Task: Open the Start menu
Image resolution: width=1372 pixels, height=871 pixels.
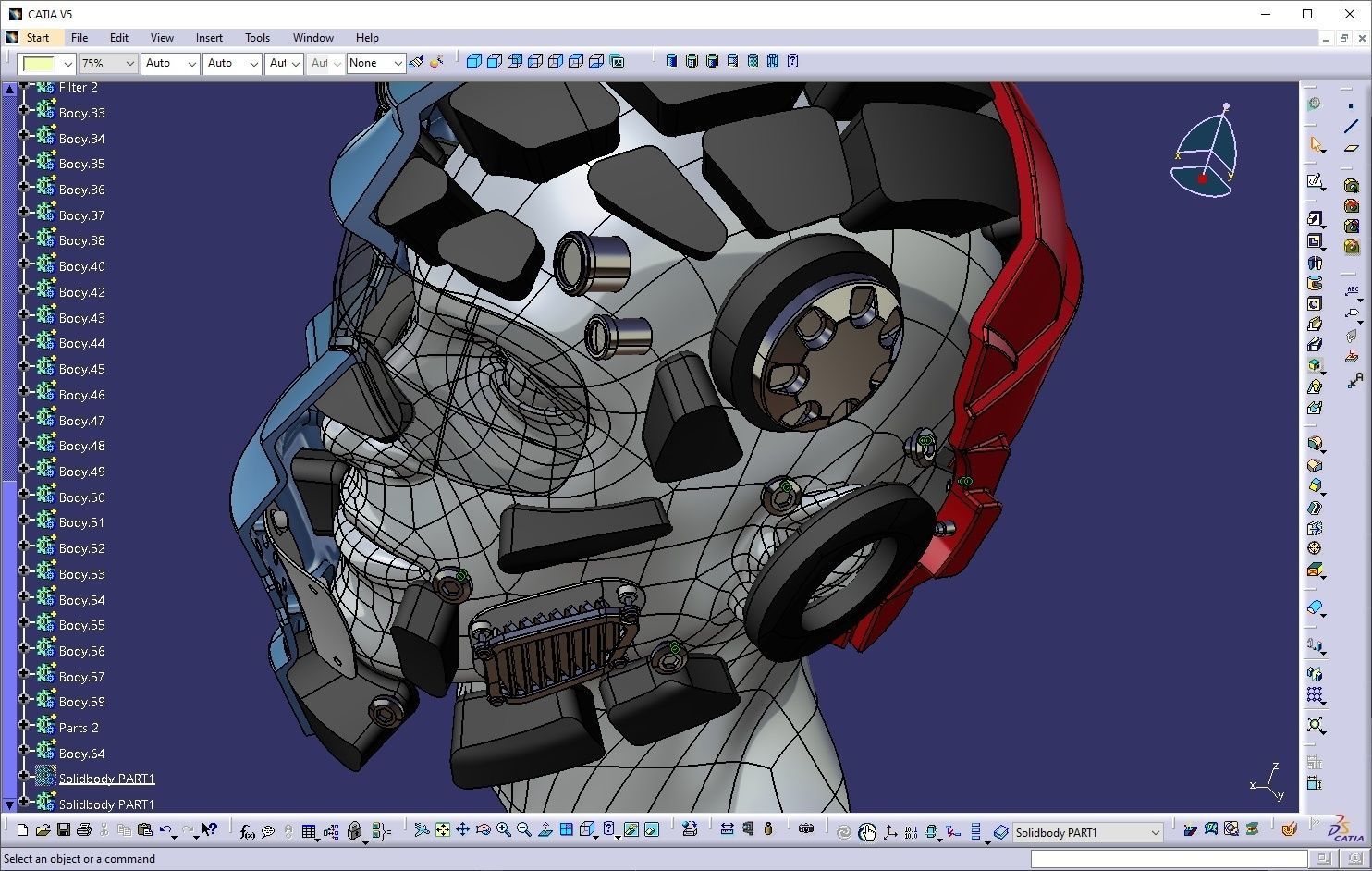Action: point(38,38)
